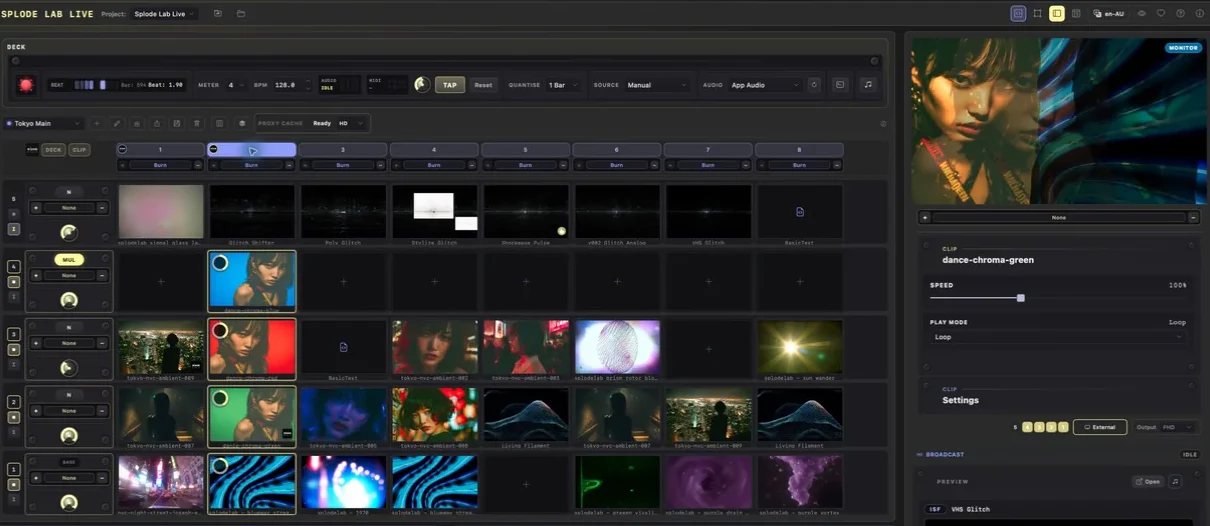This screenshot has width=1210, height=526.
Task: Toggle the layer 1 number button
Action: (x=13, y=469)
